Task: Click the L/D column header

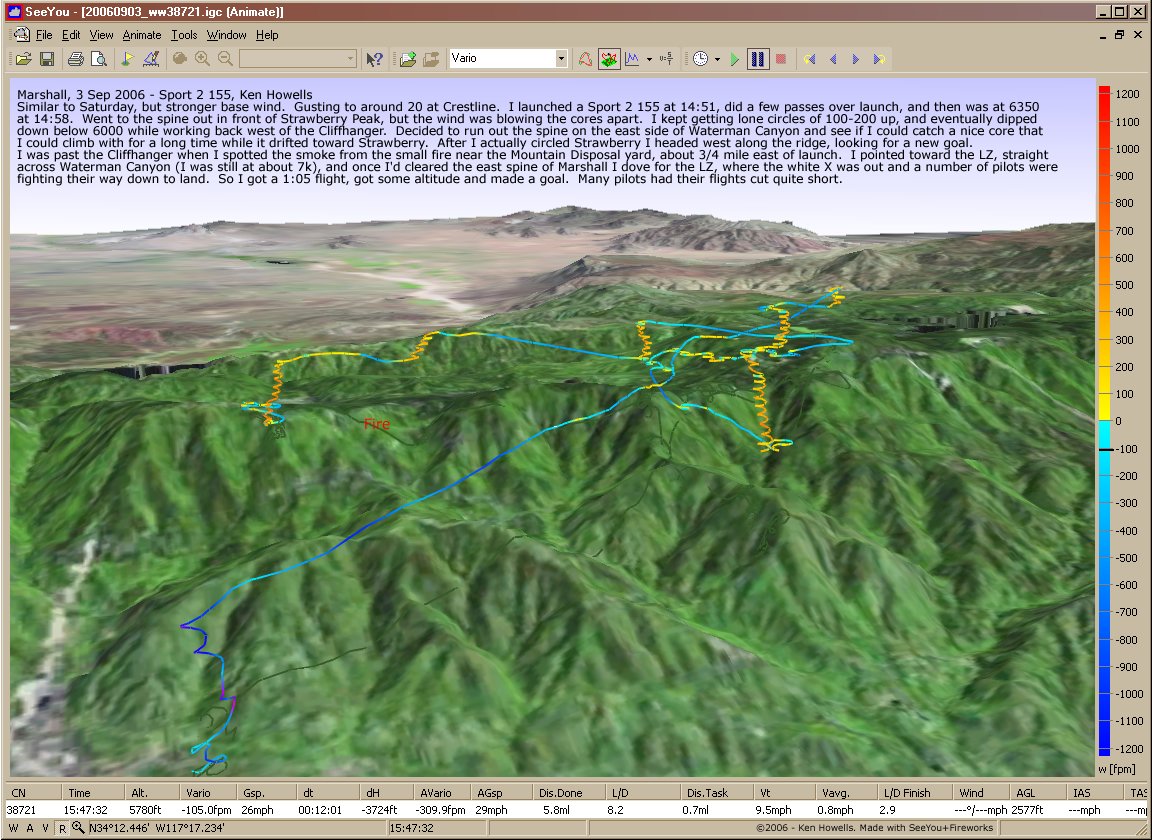Action: coord(617,792)
